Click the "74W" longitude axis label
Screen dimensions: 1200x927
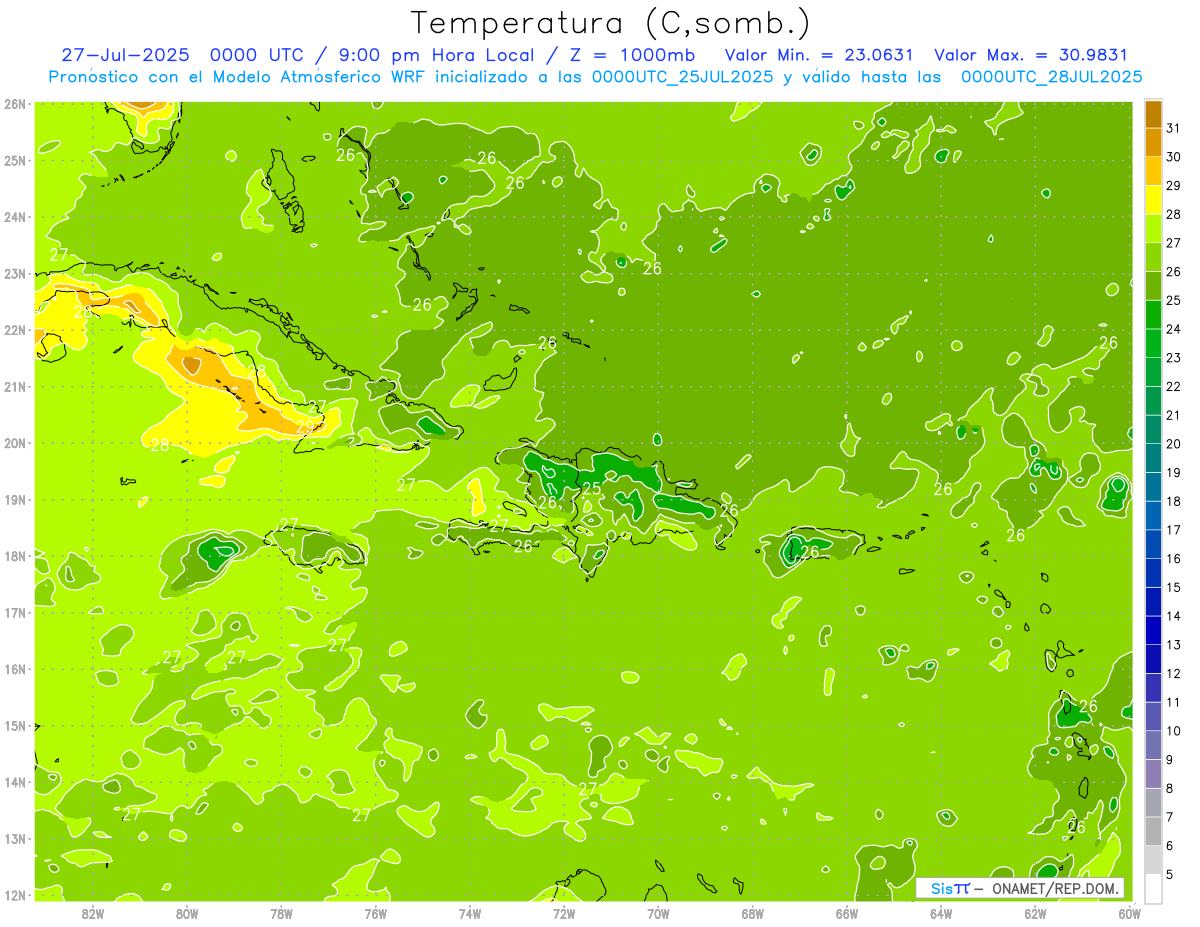click(x=470, y=912)
